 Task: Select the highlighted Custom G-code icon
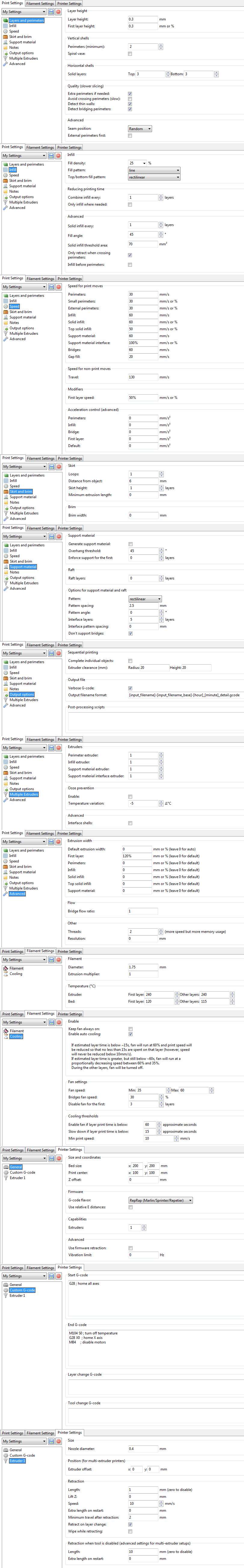point(5,1290)
